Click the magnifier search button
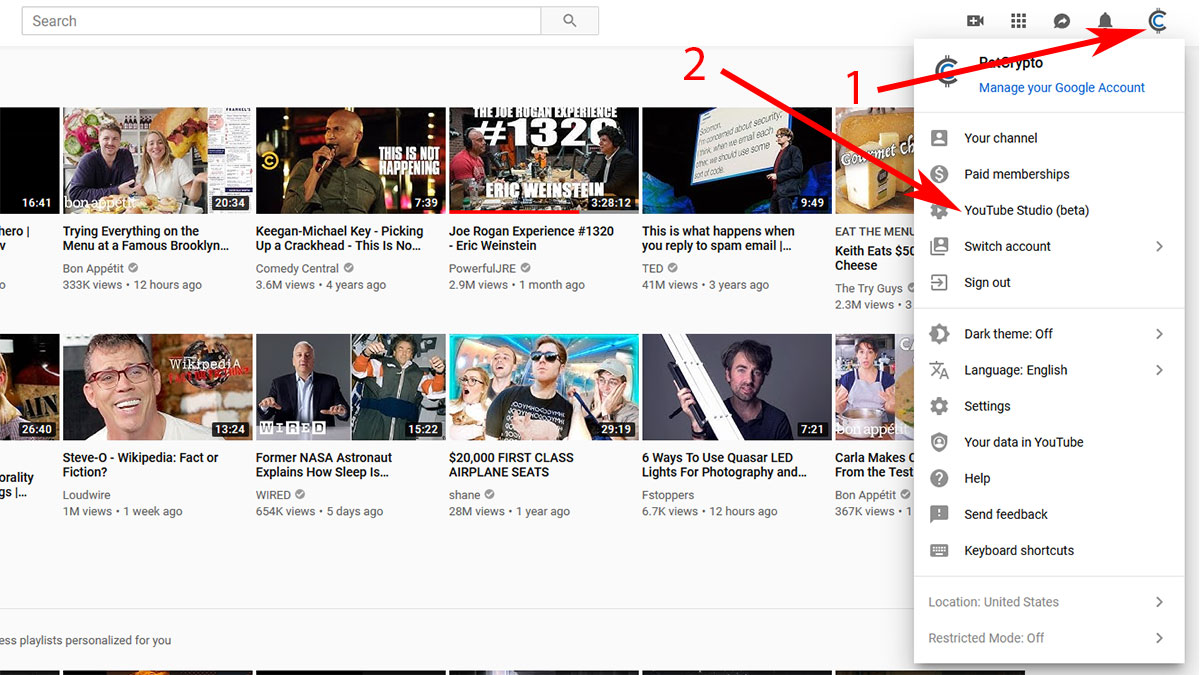Viewport: 1200px width, 675px height. [x=570, y=21]
